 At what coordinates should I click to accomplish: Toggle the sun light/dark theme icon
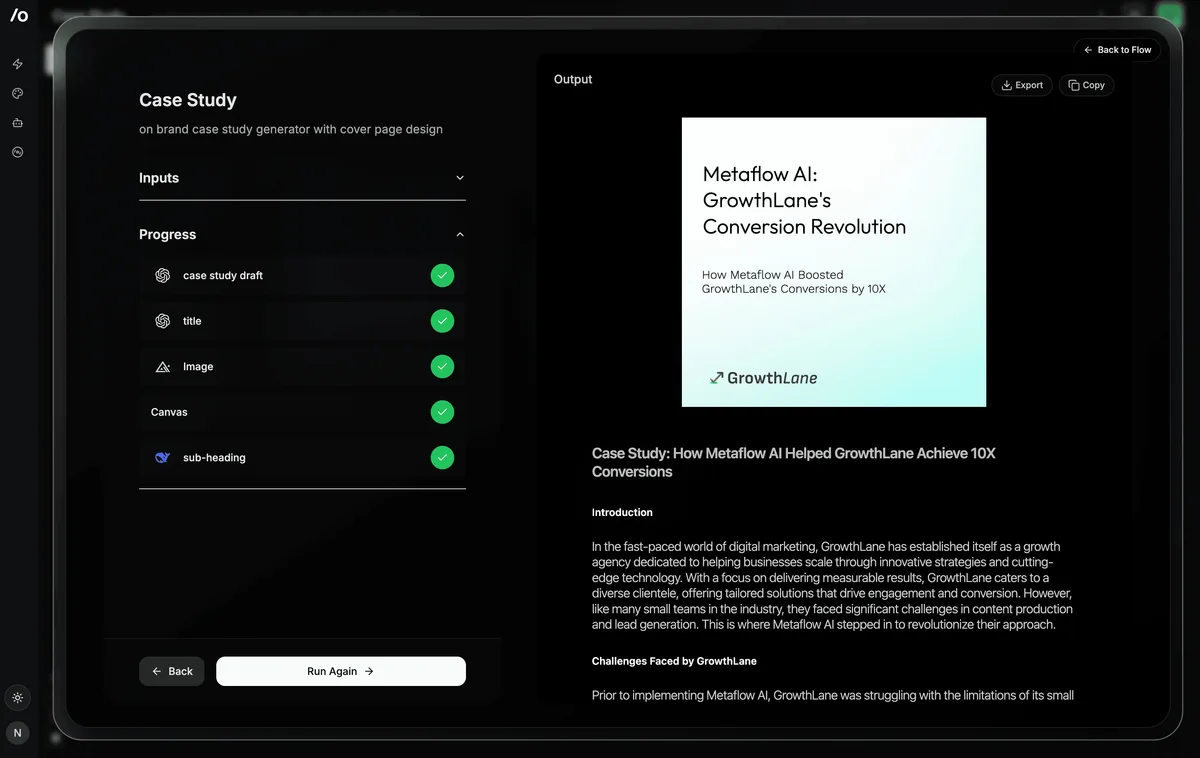pos(17,698)
